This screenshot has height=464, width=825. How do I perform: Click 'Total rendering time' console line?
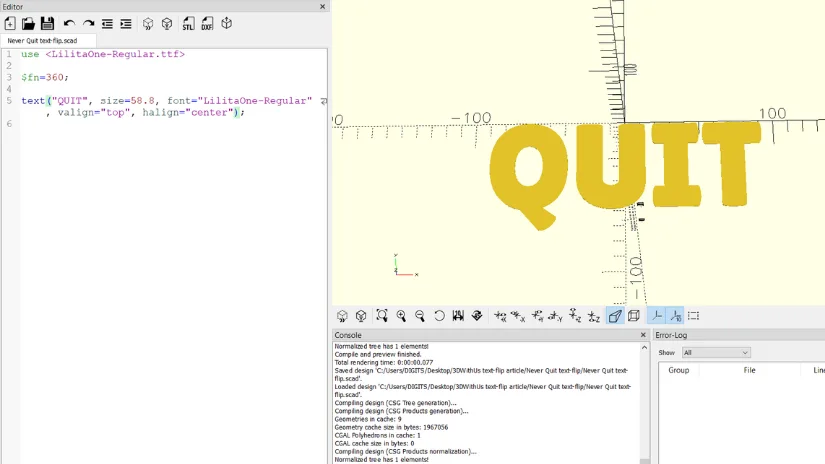[x=384, y=362]
